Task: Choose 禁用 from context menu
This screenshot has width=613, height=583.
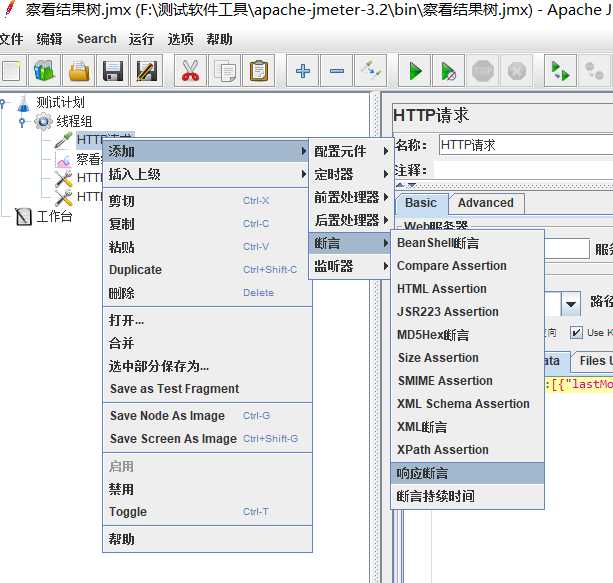Action: point(207,489)
